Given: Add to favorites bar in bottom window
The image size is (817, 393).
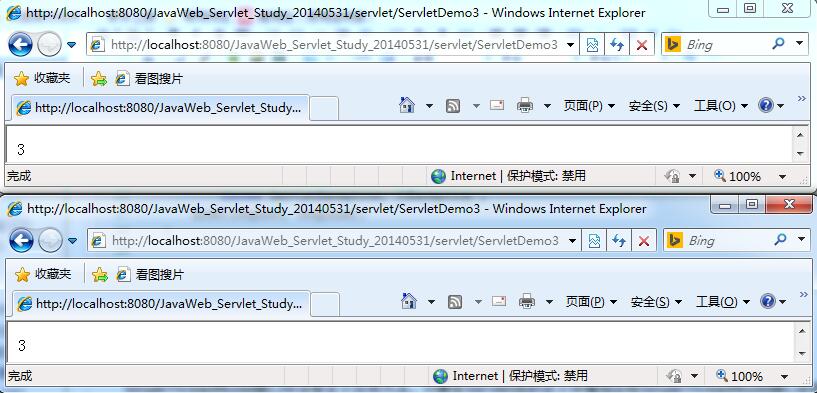Looking at the screenshot, I should (x=100, y=275).
